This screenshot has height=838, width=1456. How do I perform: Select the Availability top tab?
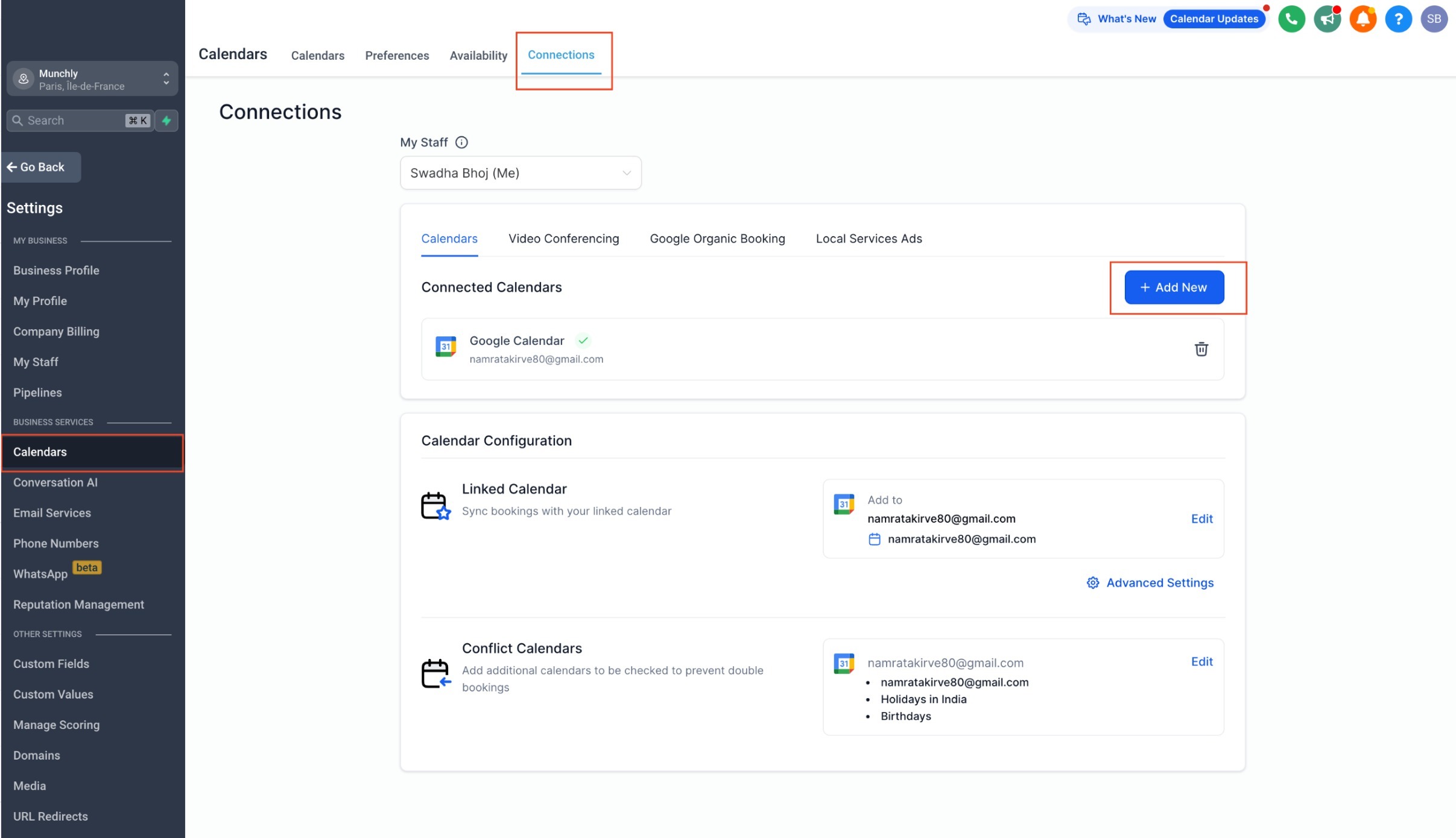click(478, 55)
